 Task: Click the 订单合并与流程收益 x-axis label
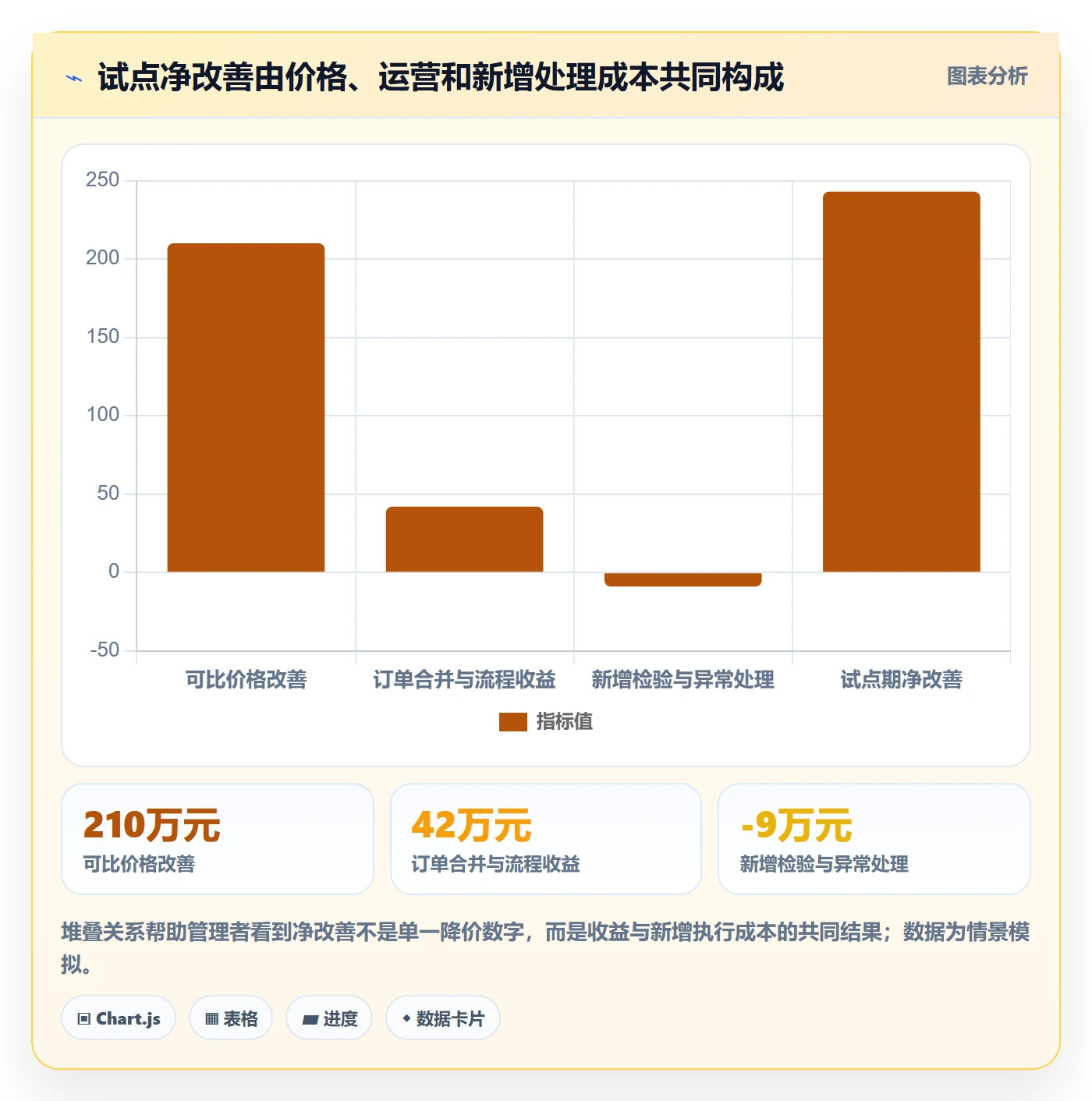pos(464,680)
